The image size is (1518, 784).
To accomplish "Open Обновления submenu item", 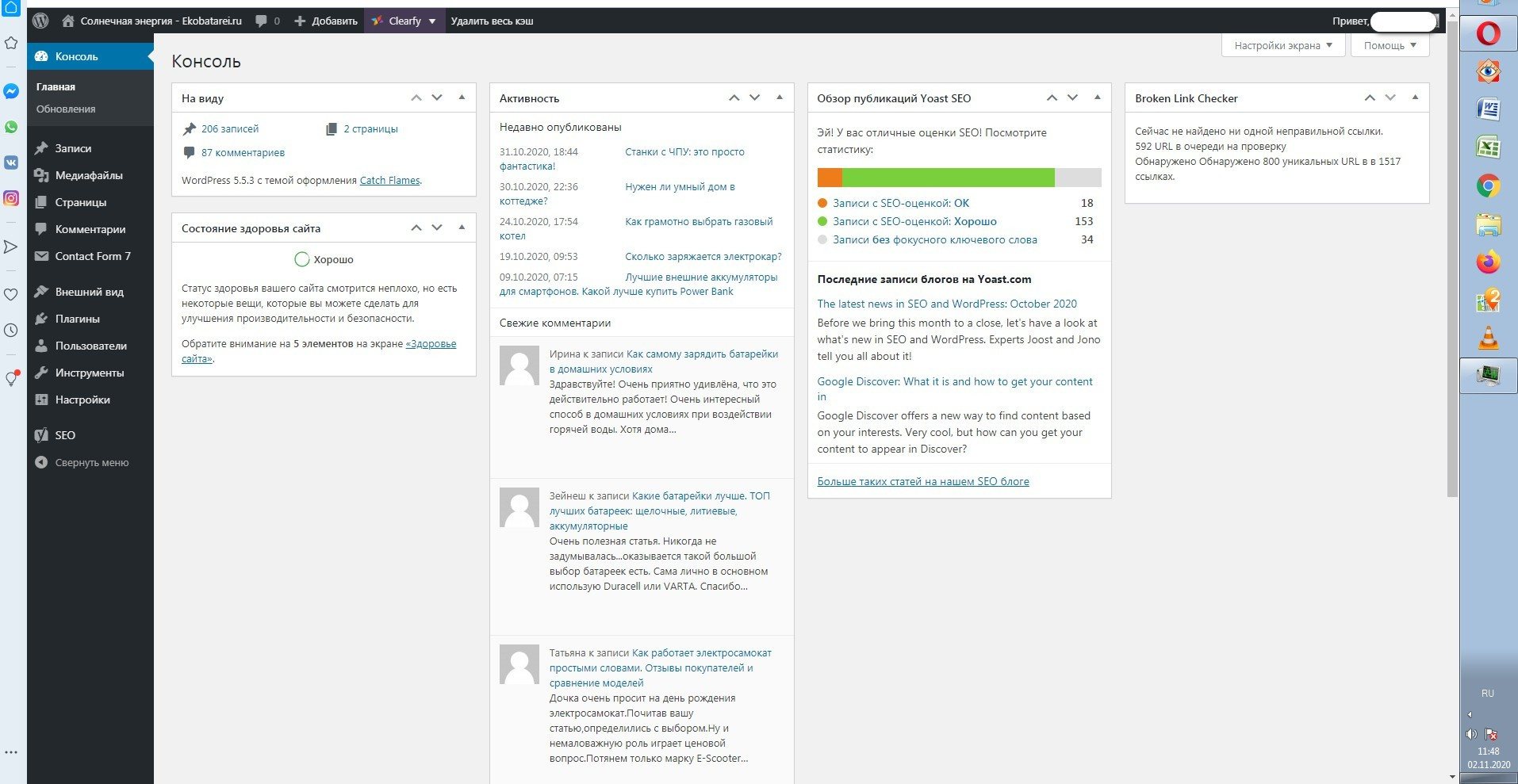I will click(66, 109).
